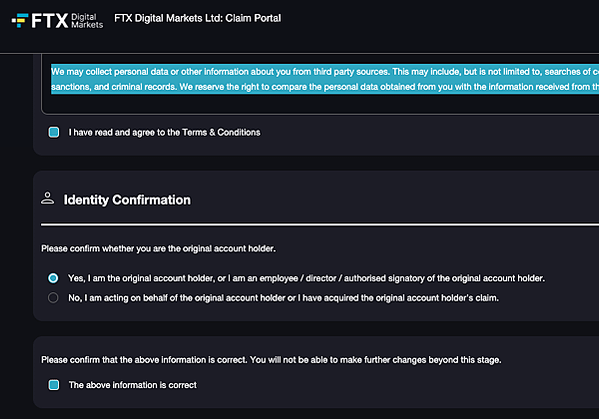599x419 pixels.
Task: Click the bold FTX wordmark letters
Action: pyautogui.click(x=50, y=21)
